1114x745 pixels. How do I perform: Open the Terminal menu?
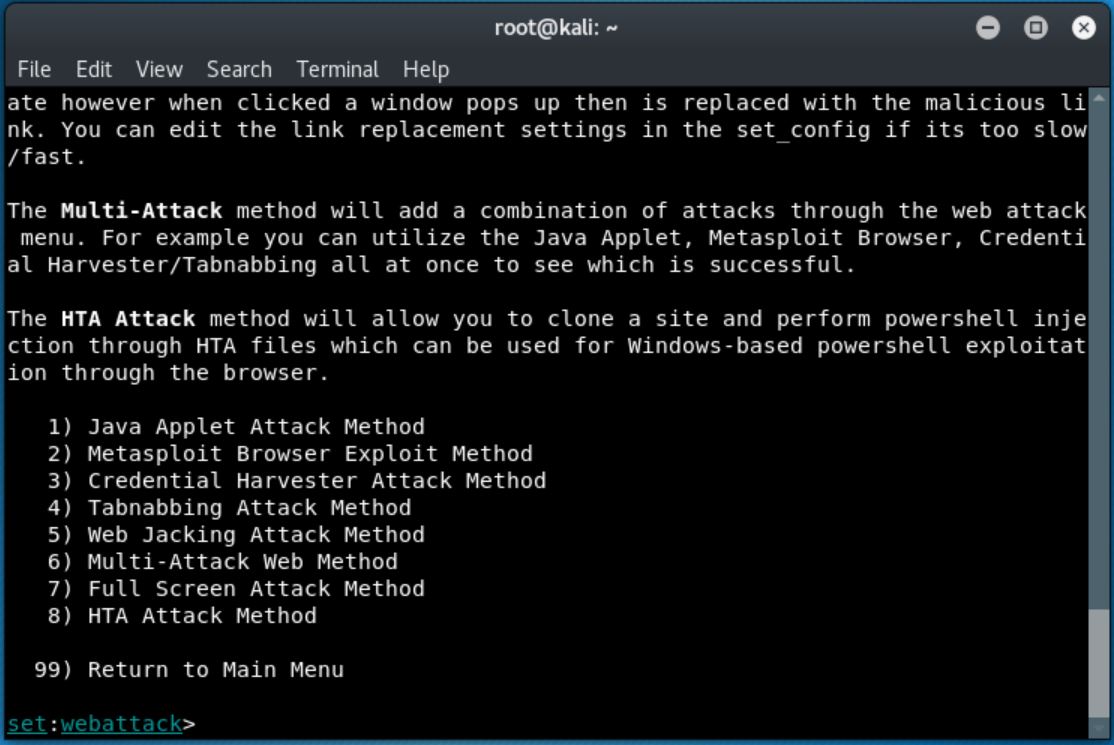coord(337,70)
